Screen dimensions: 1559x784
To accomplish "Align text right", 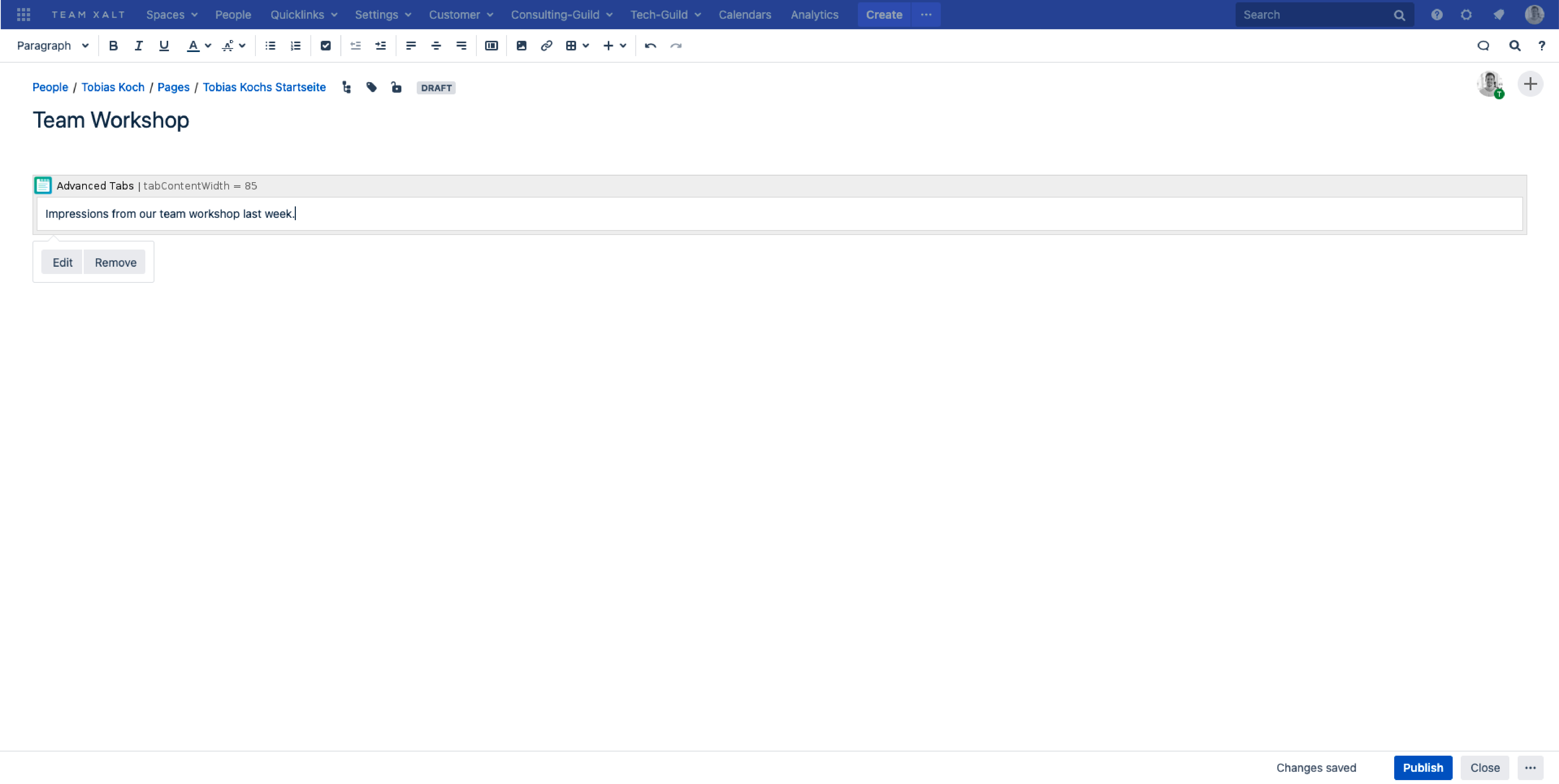I will point(461,45).
